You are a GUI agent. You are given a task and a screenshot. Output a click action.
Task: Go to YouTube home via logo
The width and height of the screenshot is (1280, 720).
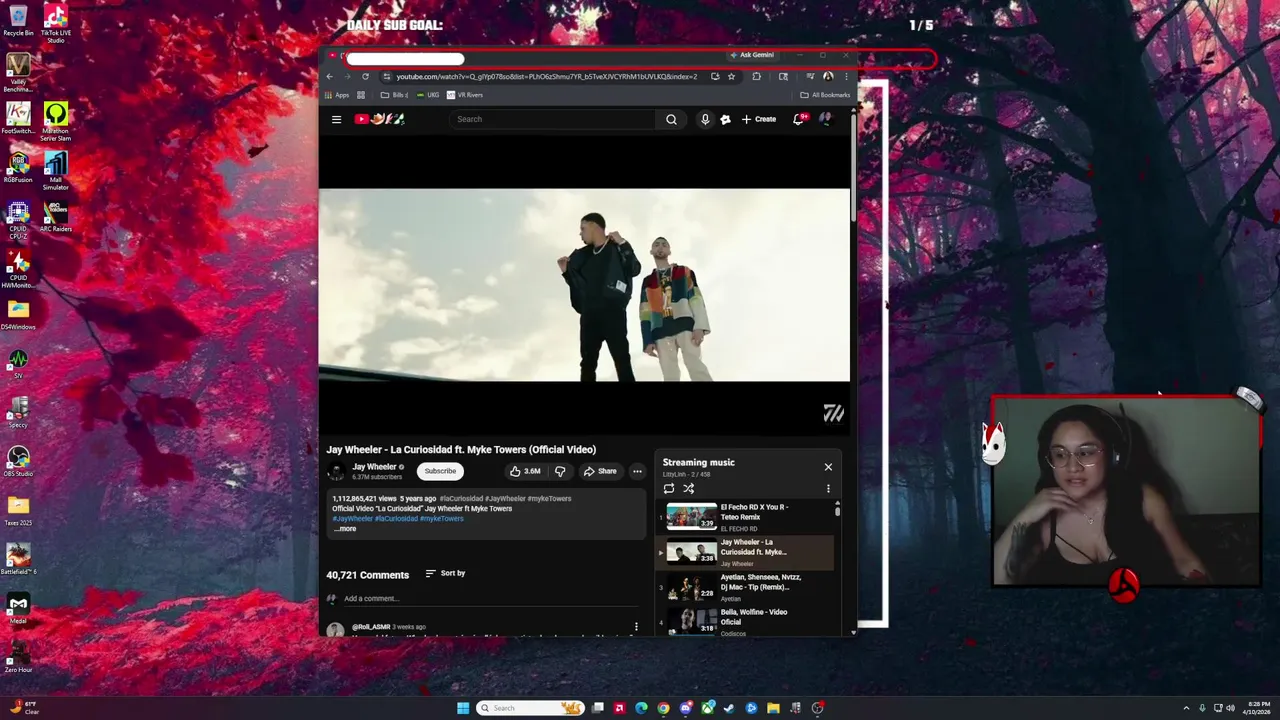coord(379,119)
